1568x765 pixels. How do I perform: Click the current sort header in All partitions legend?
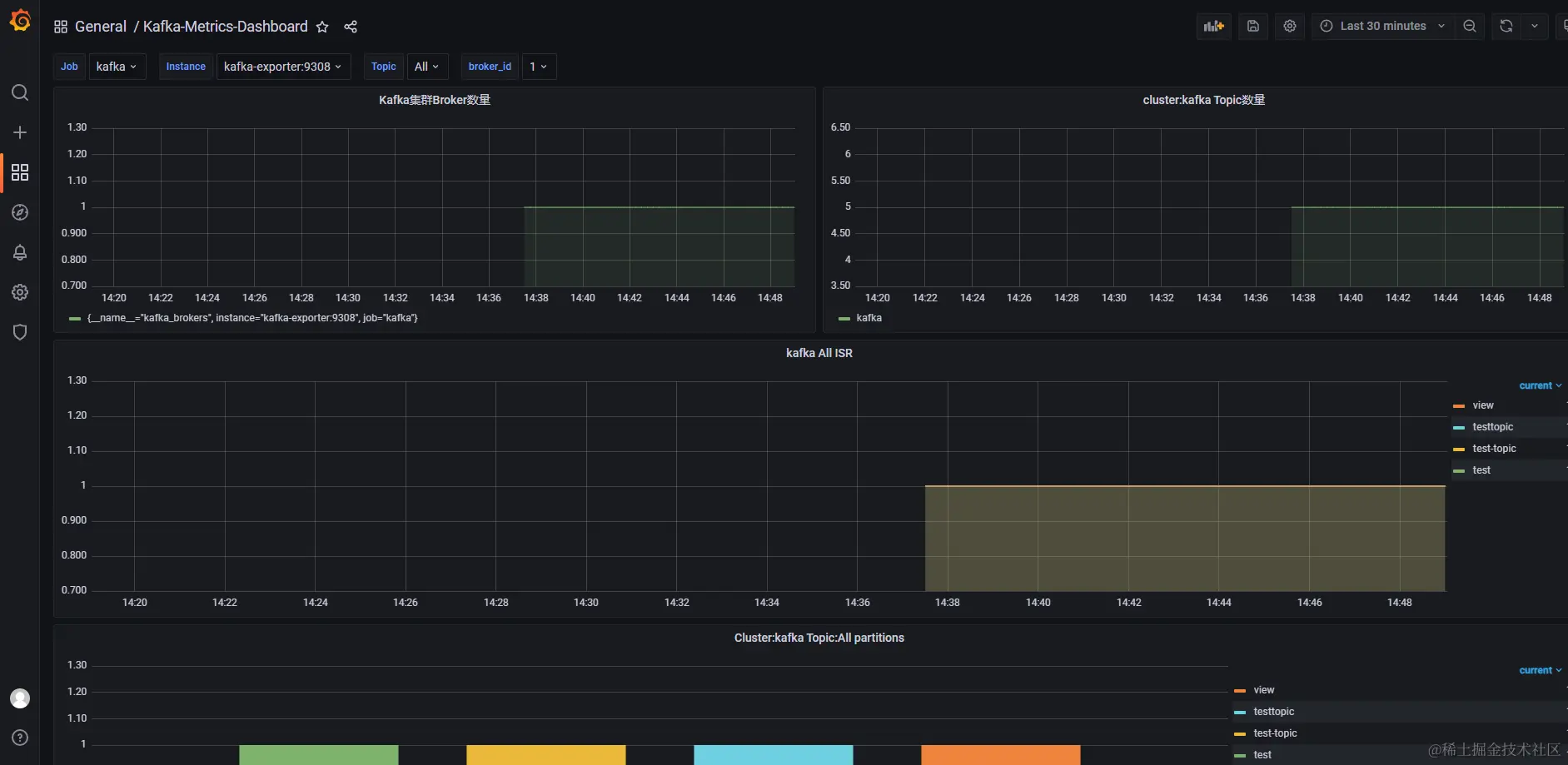pyautogui.click(x=1540, y=670)
